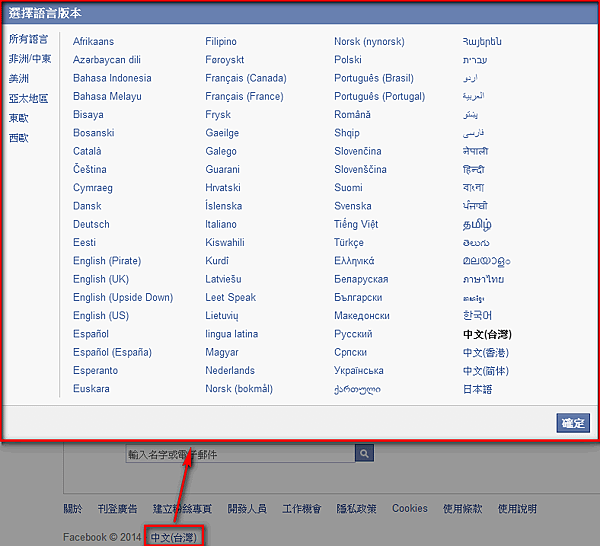
Task: Confirm selection with the 確定 button
Action: [x=573, y=423]
